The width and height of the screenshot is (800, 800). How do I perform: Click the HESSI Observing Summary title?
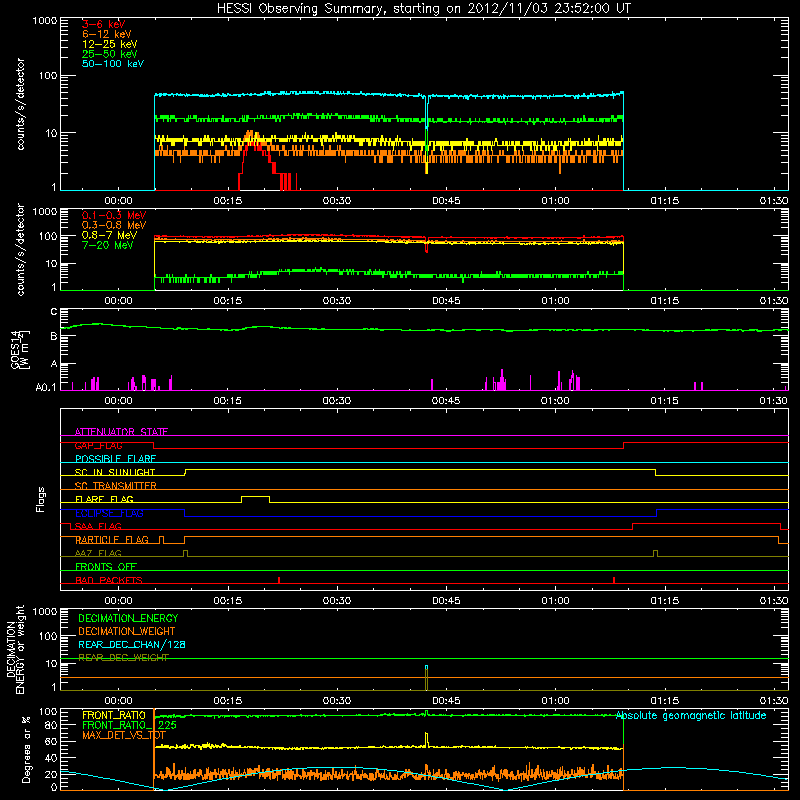pos(423,9)
